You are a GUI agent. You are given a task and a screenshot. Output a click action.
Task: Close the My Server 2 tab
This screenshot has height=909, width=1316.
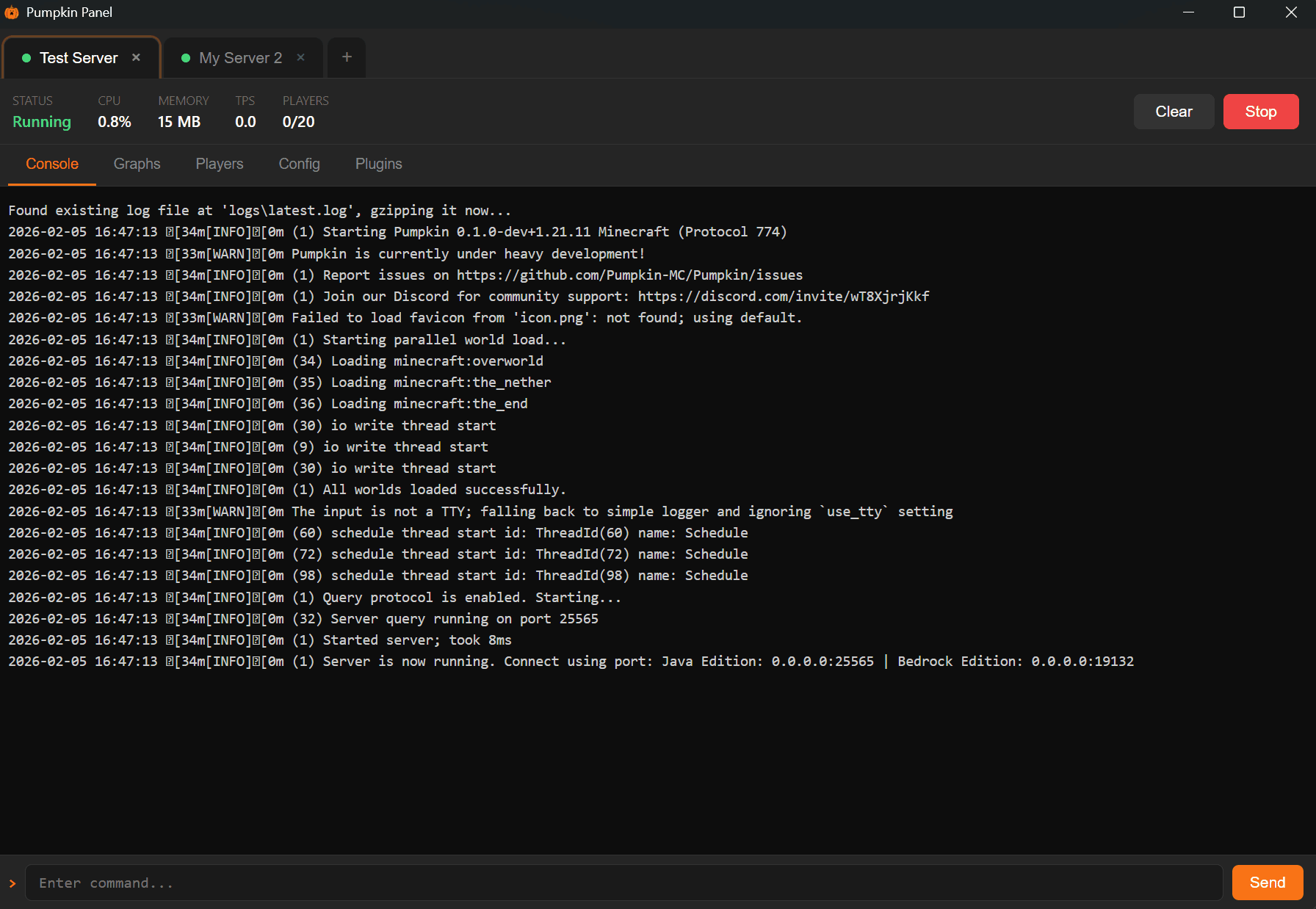tap(300, 57)
